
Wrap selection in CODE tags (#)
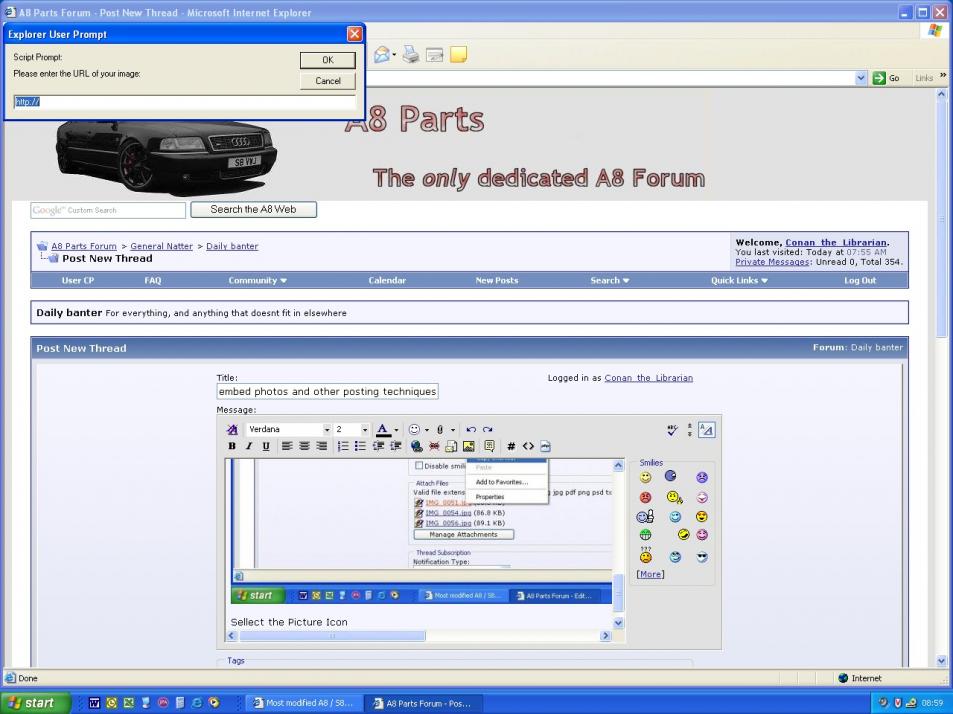click(x=511, y=446)
